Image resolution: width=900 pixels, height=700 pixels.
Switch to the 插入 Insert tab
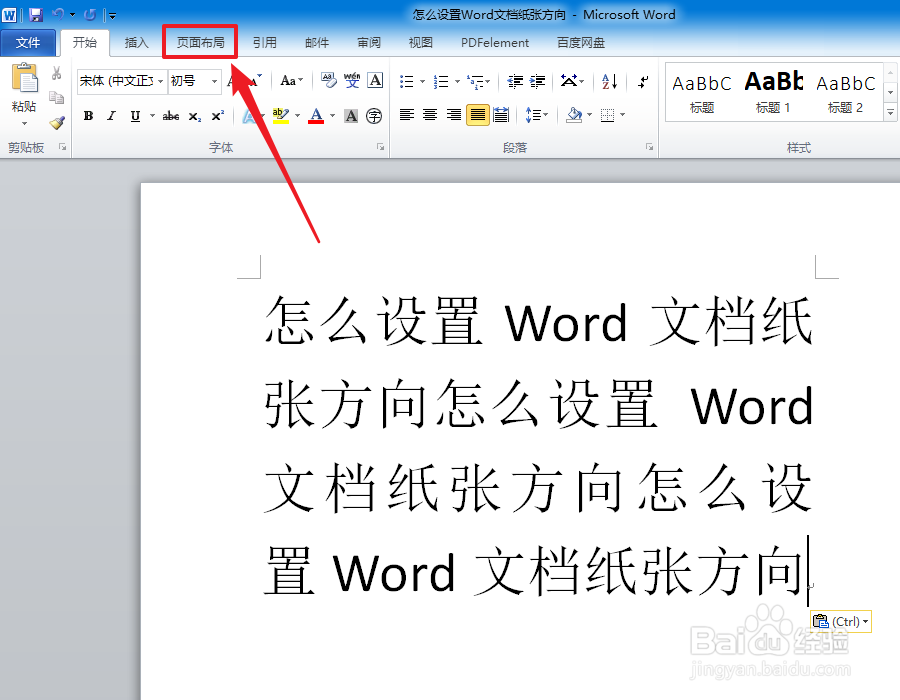click(x=137, y=42)
